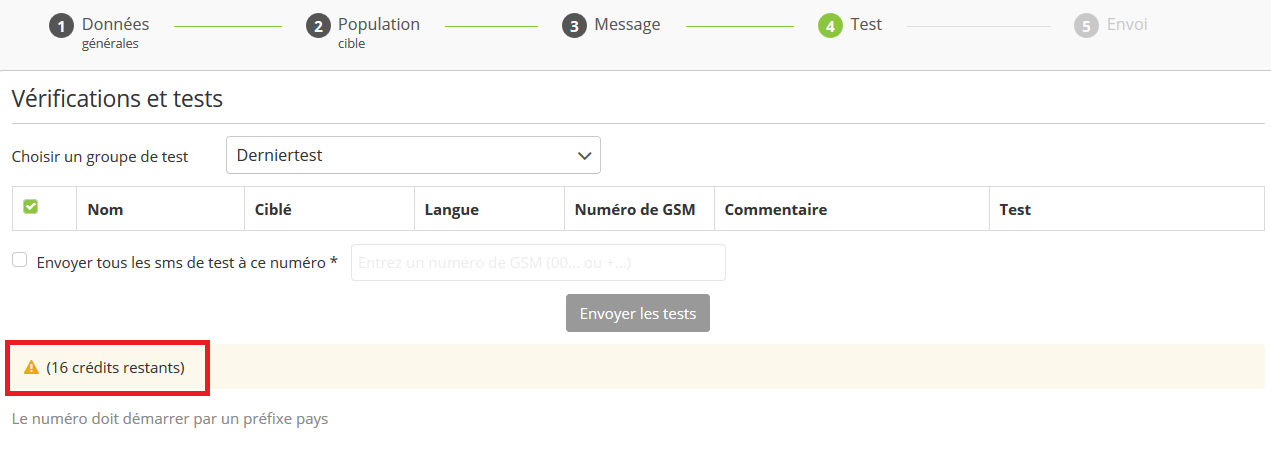
Task: Click the greyed step 5 circle
Action: (1086, 26)
